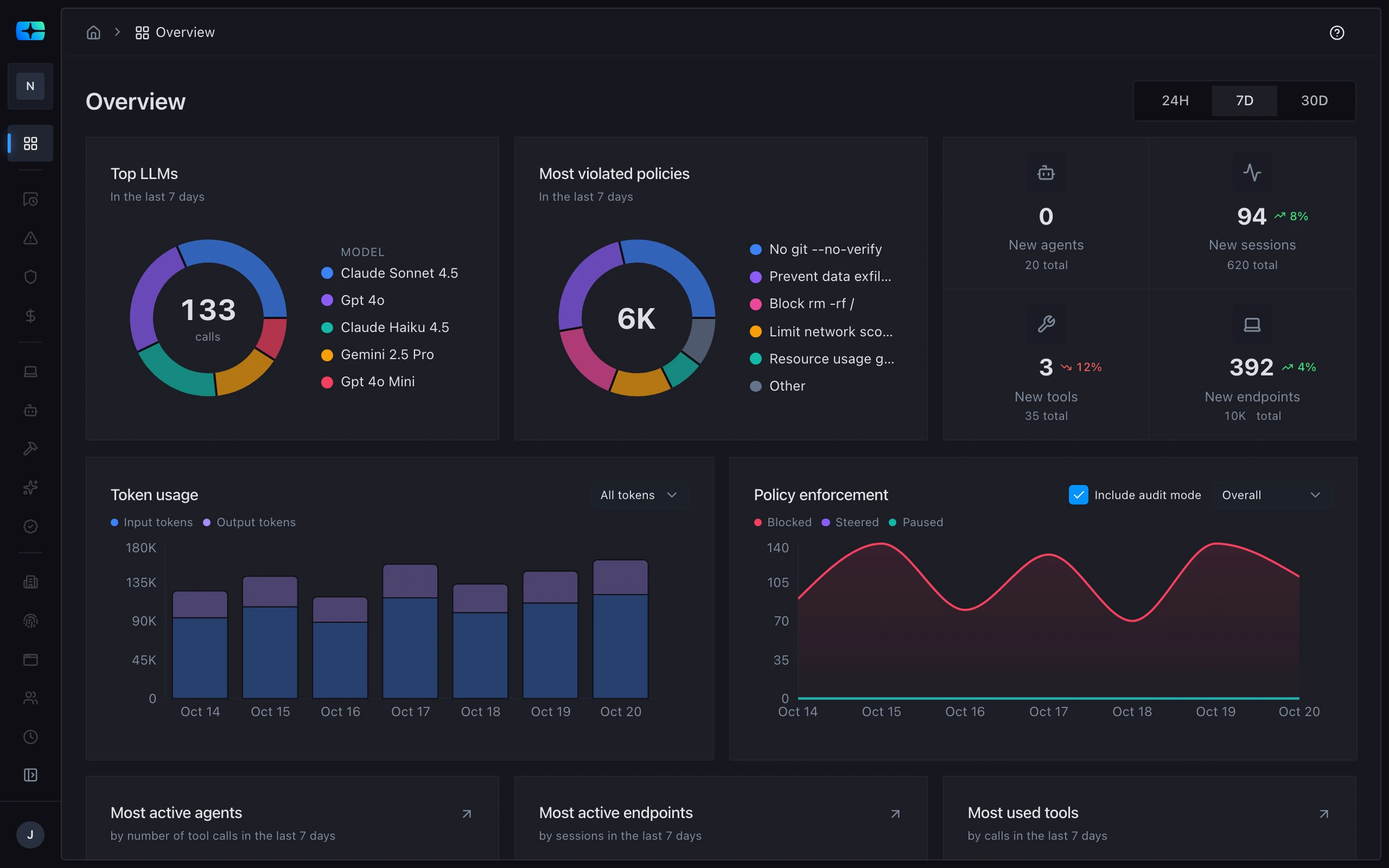Select Claude Haiku 4.5 legend entry
This screenshot has width=1389, height=868.
(x=385, y=327)
